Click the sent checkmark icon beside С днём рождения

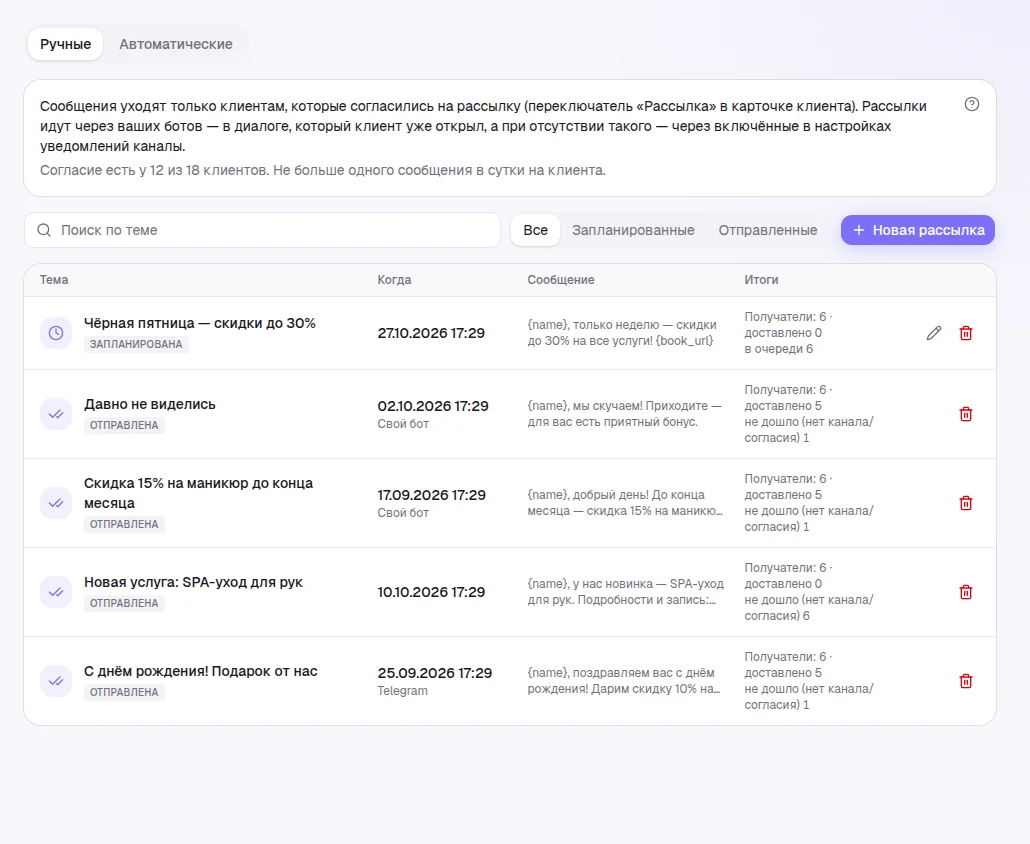tap(56, 681)
